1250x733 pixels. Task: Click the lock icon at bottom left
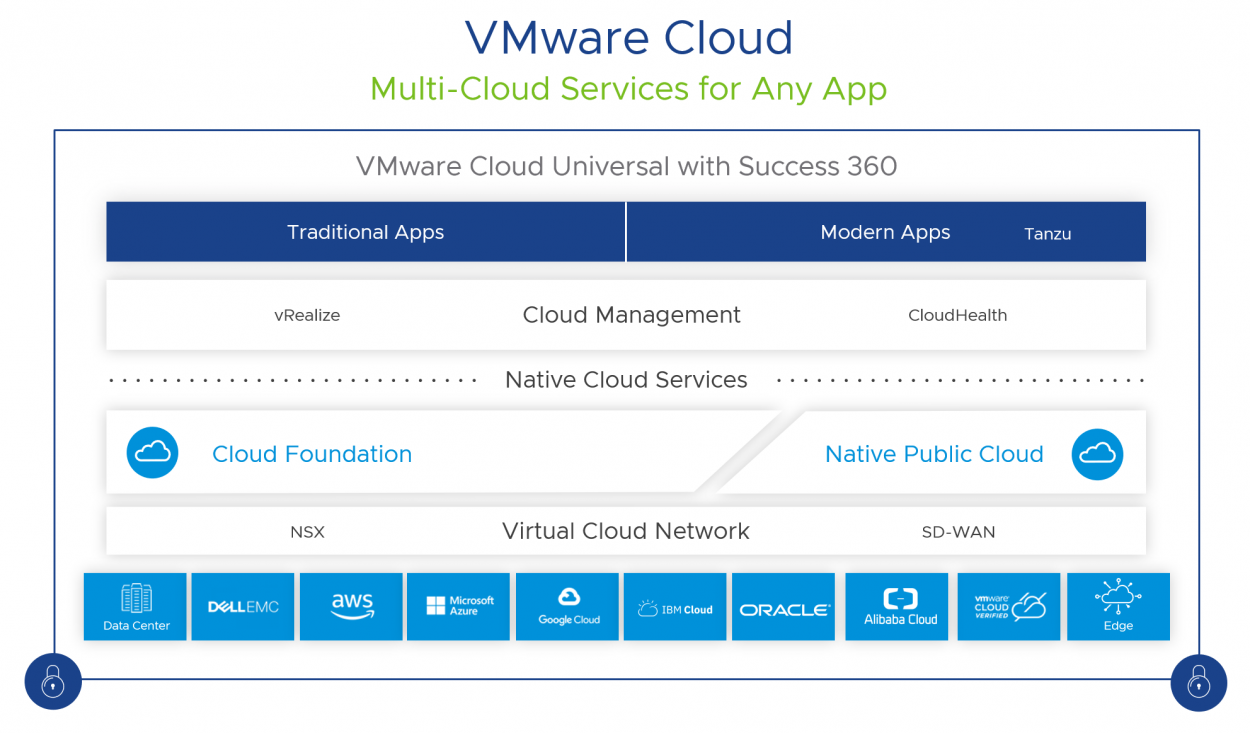[x=53, y=683]
